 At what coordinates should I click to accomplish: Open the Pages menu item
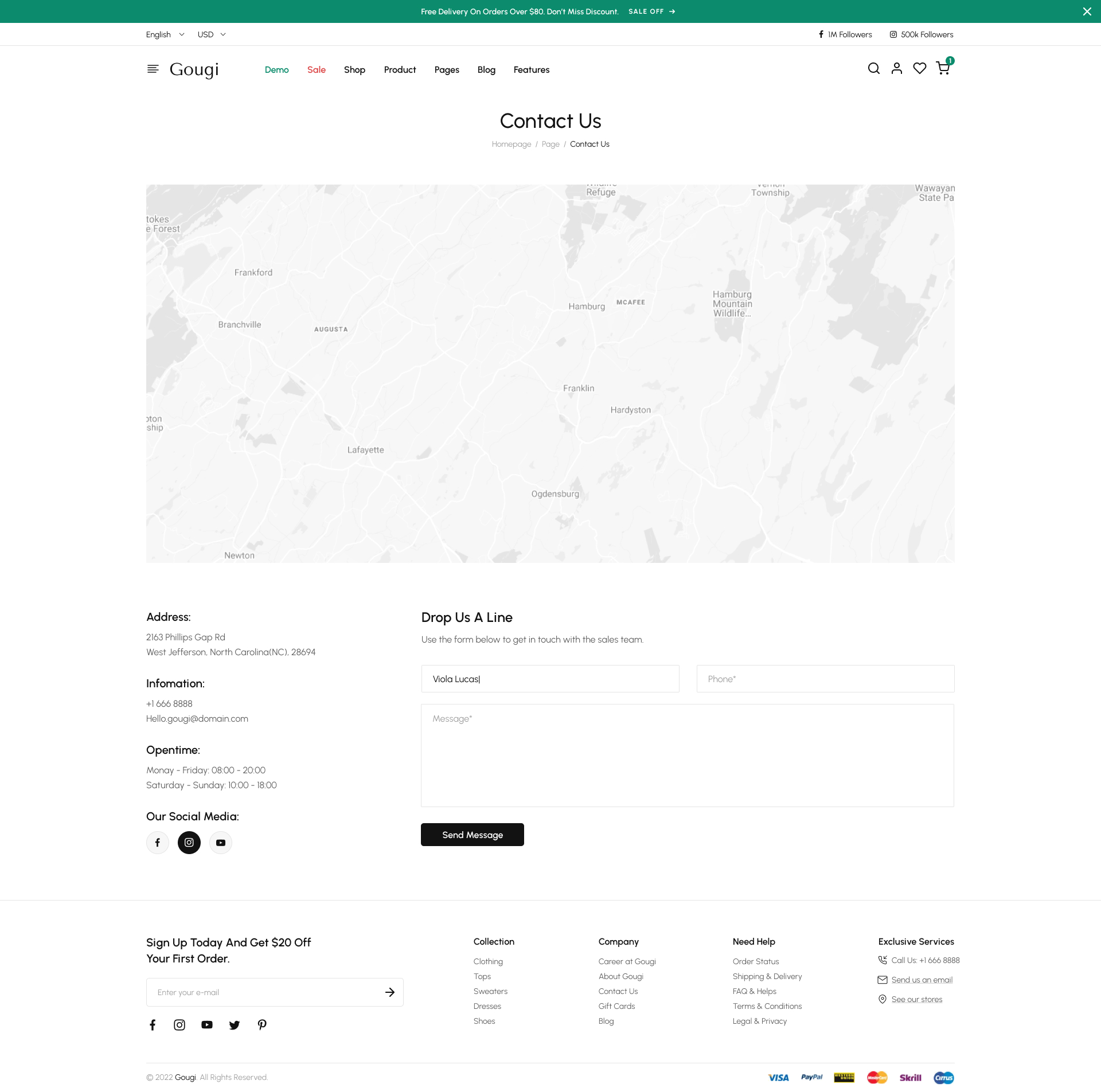click(447, 69)
